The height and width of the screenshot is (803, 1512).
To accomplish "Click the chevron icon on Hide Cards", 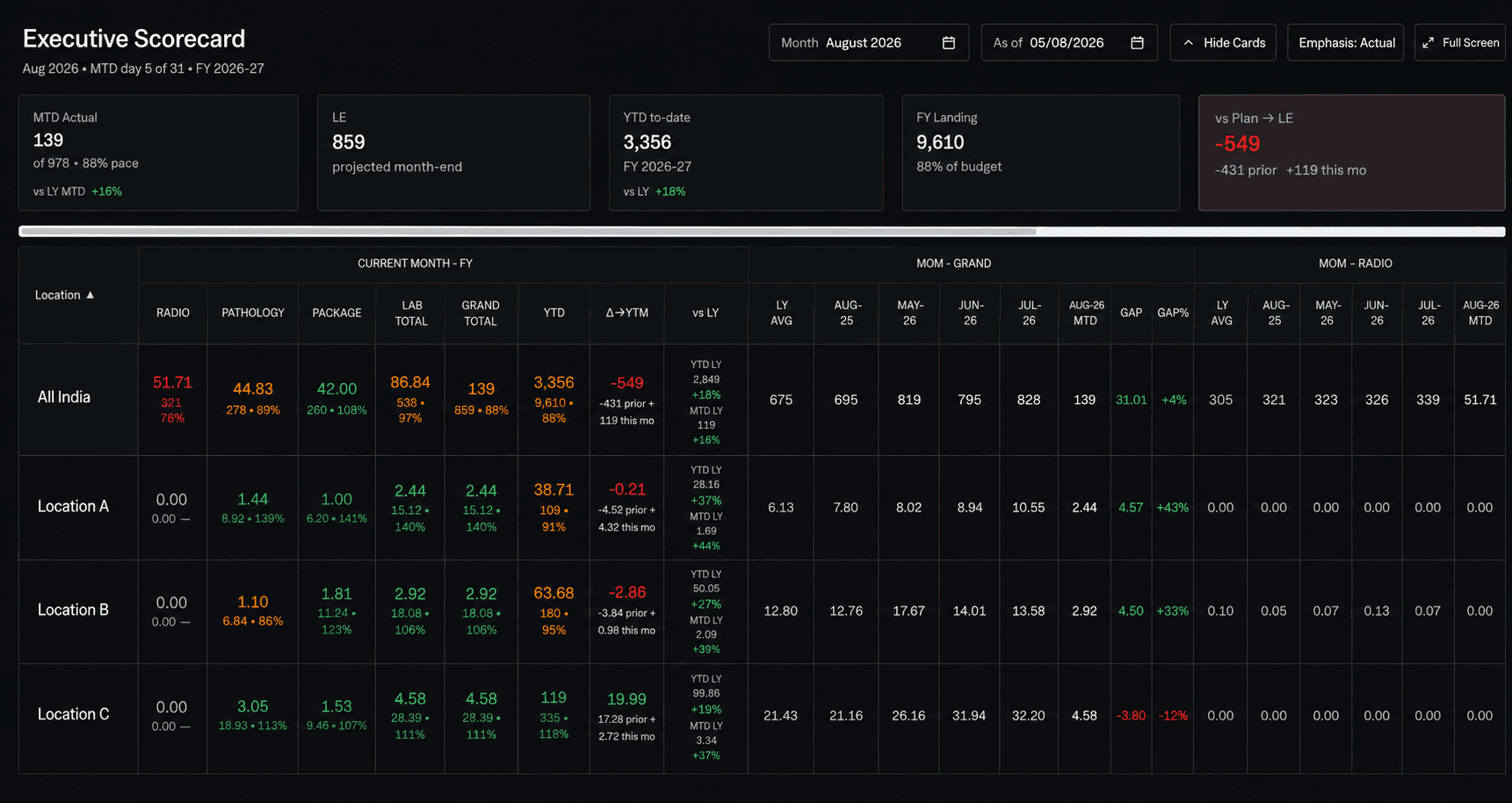I will (1189, 43).
